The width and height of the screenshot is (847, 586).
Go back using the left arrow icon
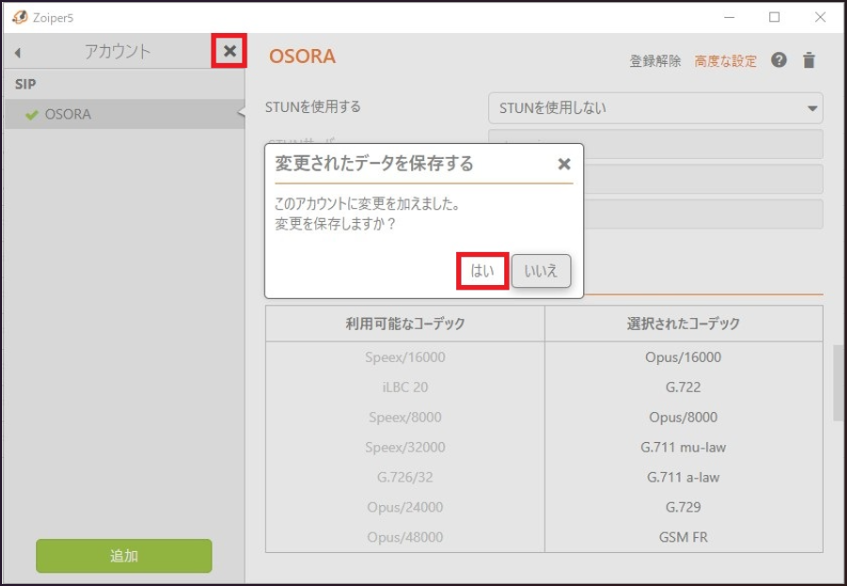18,52
